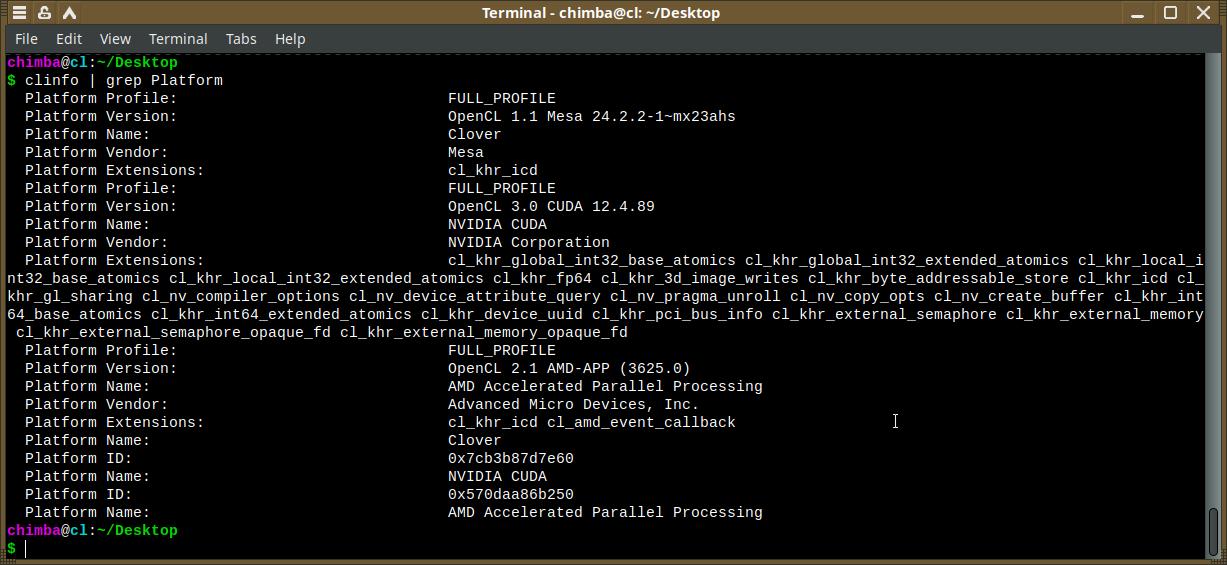
Task: Open the Terminal menu
Action: tap(178, 39)
